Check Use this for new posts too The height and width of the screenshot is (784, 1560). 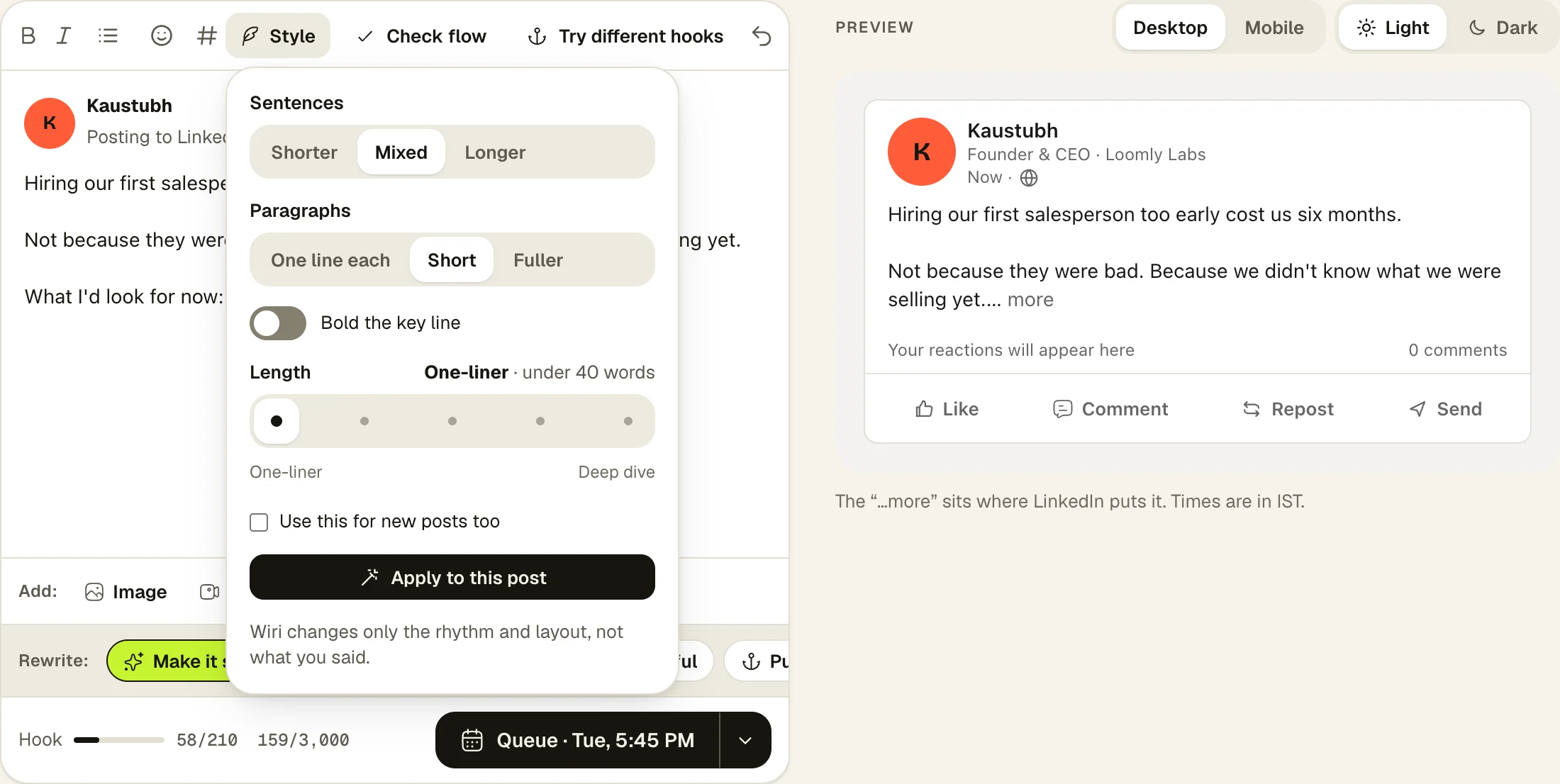pyautogui.click(x=259, y=522)
